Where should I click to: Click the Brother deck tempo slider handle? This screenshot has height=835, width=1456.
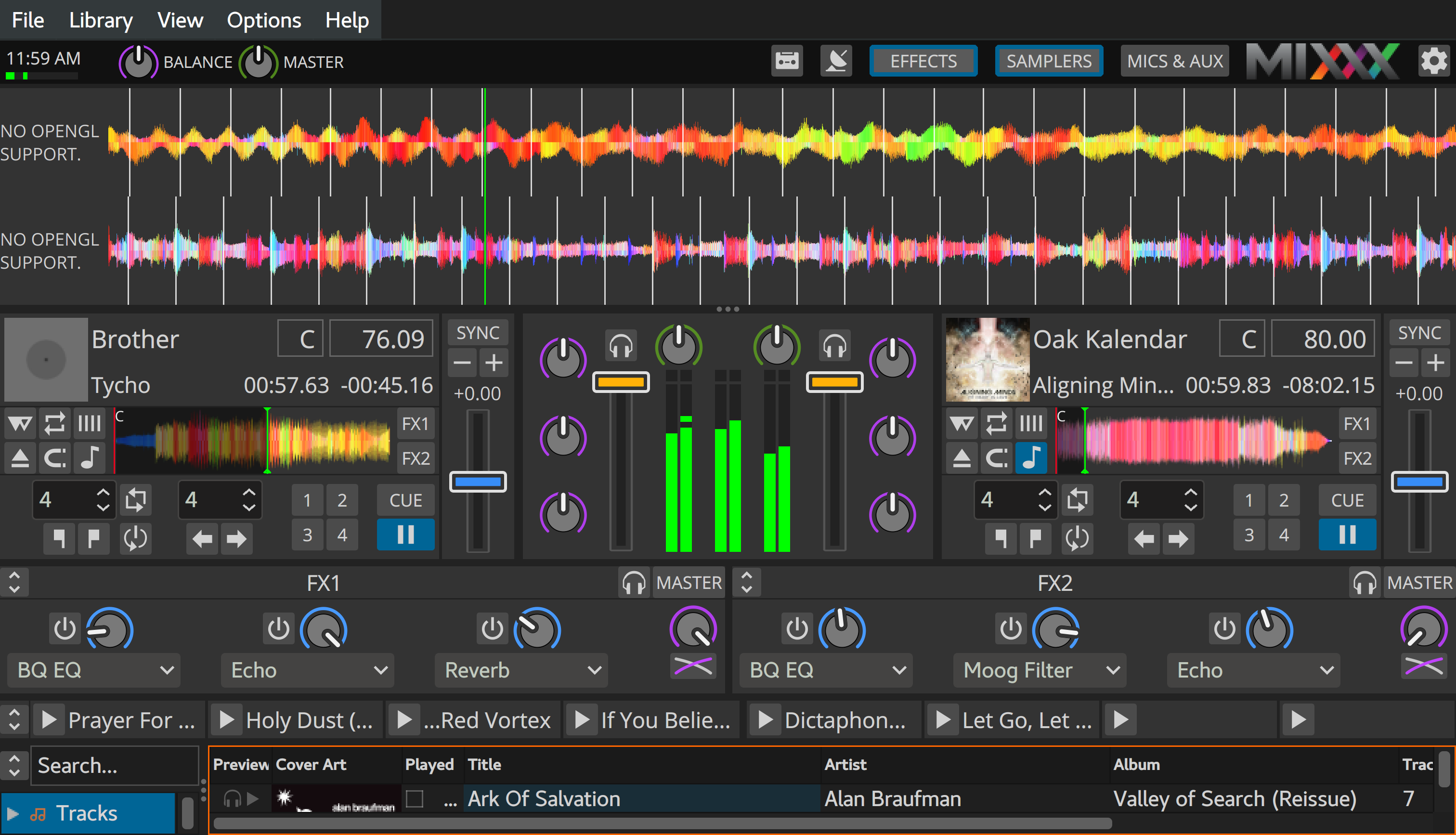point(478,482)
